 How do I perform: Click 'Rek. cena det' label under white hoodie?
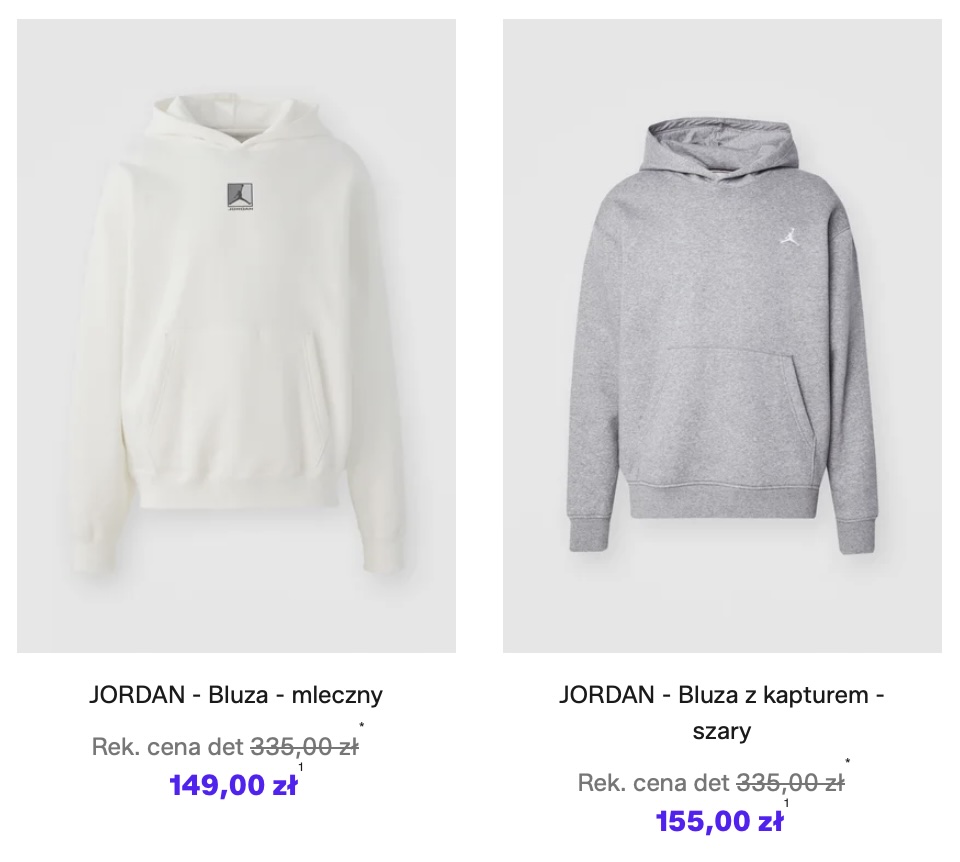point(169,747)
